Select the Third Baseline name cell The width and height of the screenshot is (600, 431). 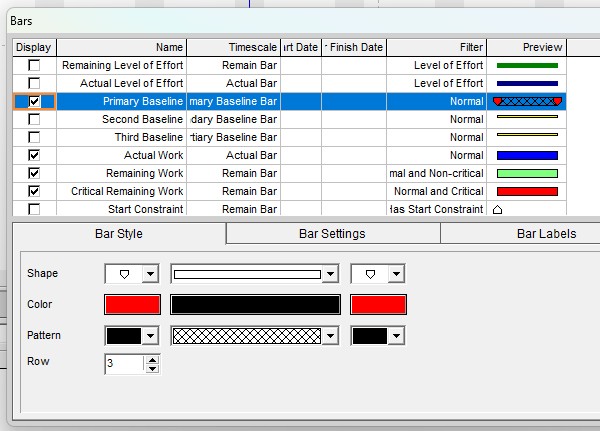[x=121, y=137]
